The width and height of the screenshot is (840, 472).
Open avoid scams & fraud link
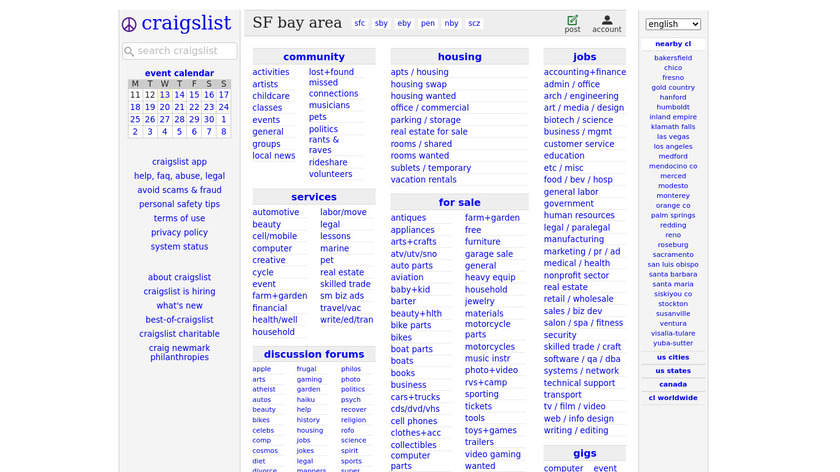point(179,190)
